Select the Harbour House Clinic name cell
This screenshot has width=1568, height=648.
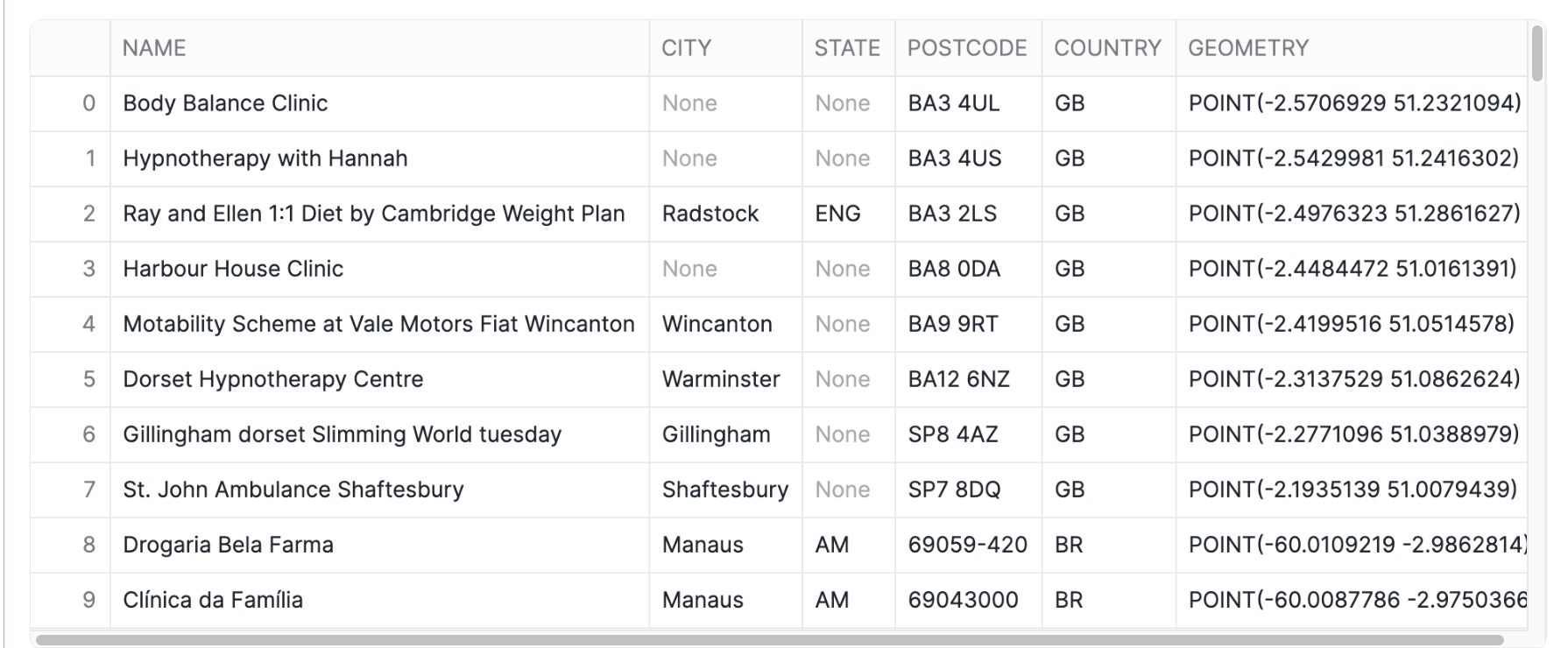pos(233,269)
